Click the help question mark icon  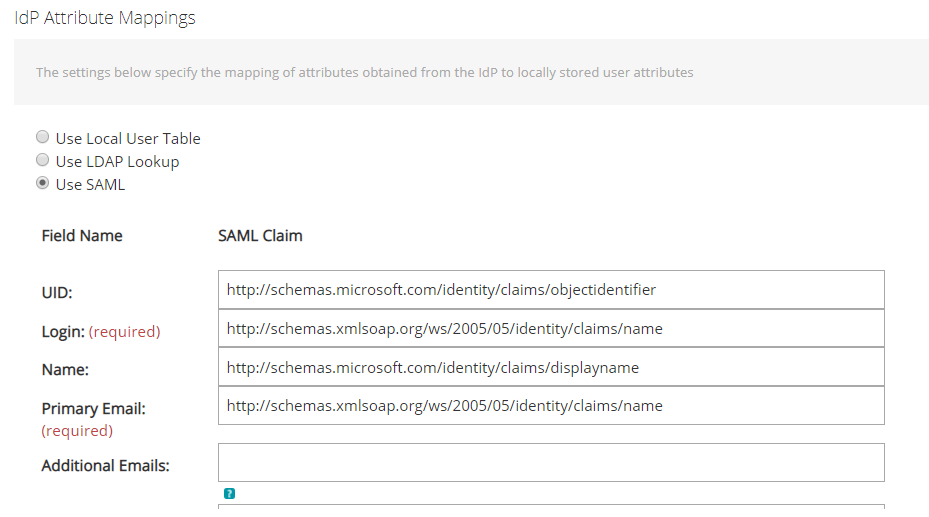click(229, 493)
